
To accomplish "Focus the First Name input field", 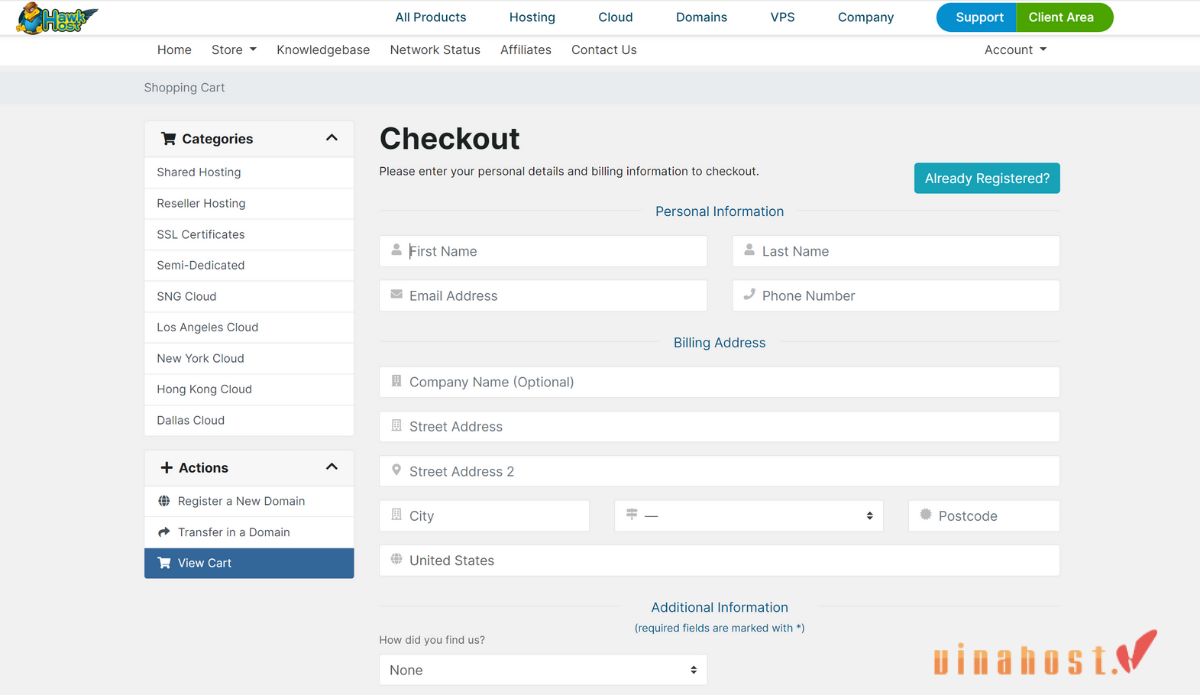I will coord(543,251).
